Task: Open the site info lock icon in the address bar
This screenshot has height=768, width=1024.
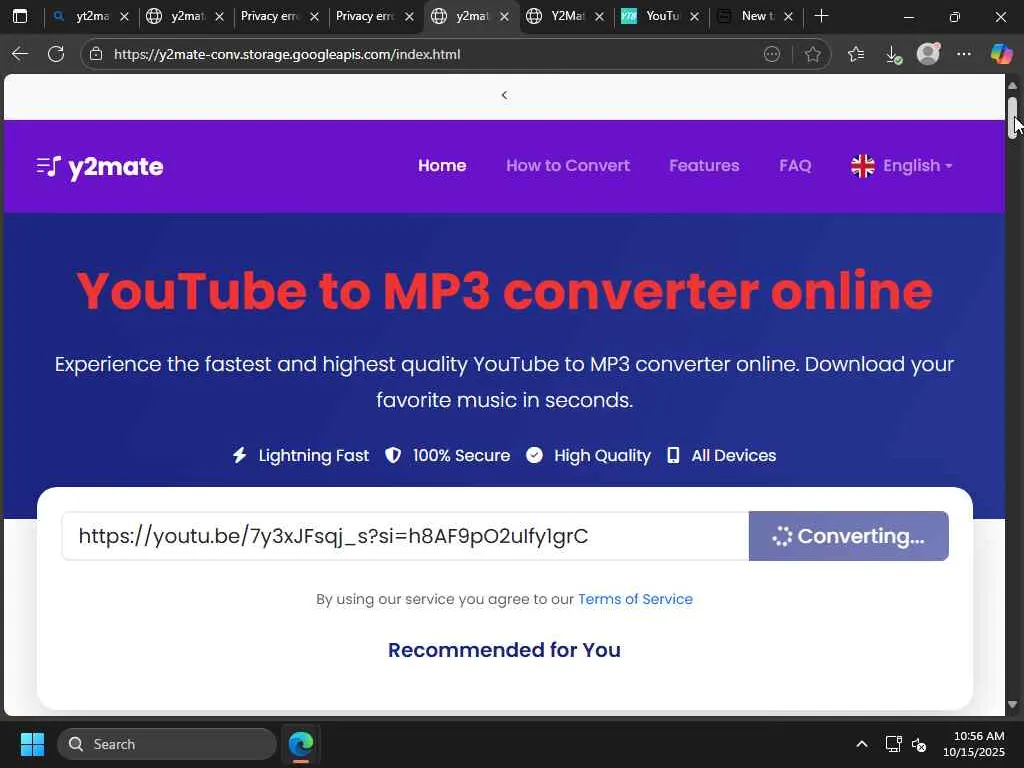Action: tap(96, 54)
